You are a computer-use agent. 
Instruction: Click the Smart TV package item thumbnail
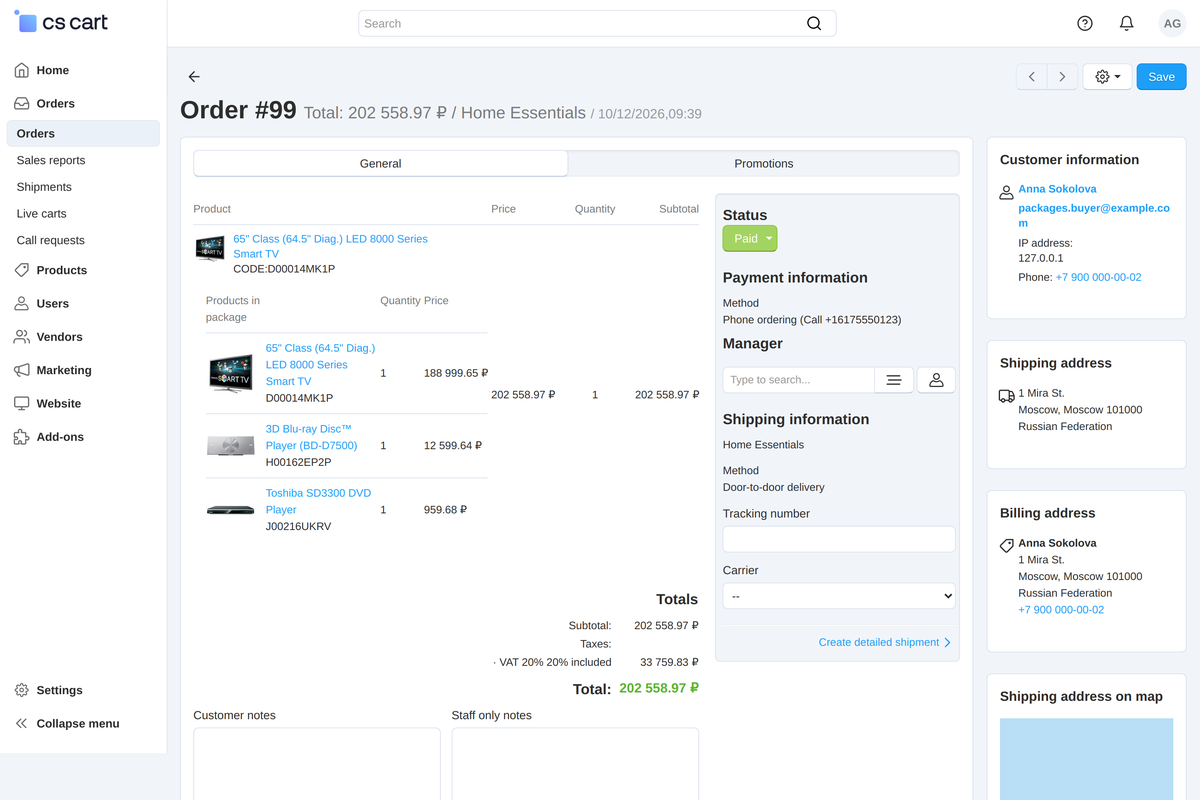point(231,373)
